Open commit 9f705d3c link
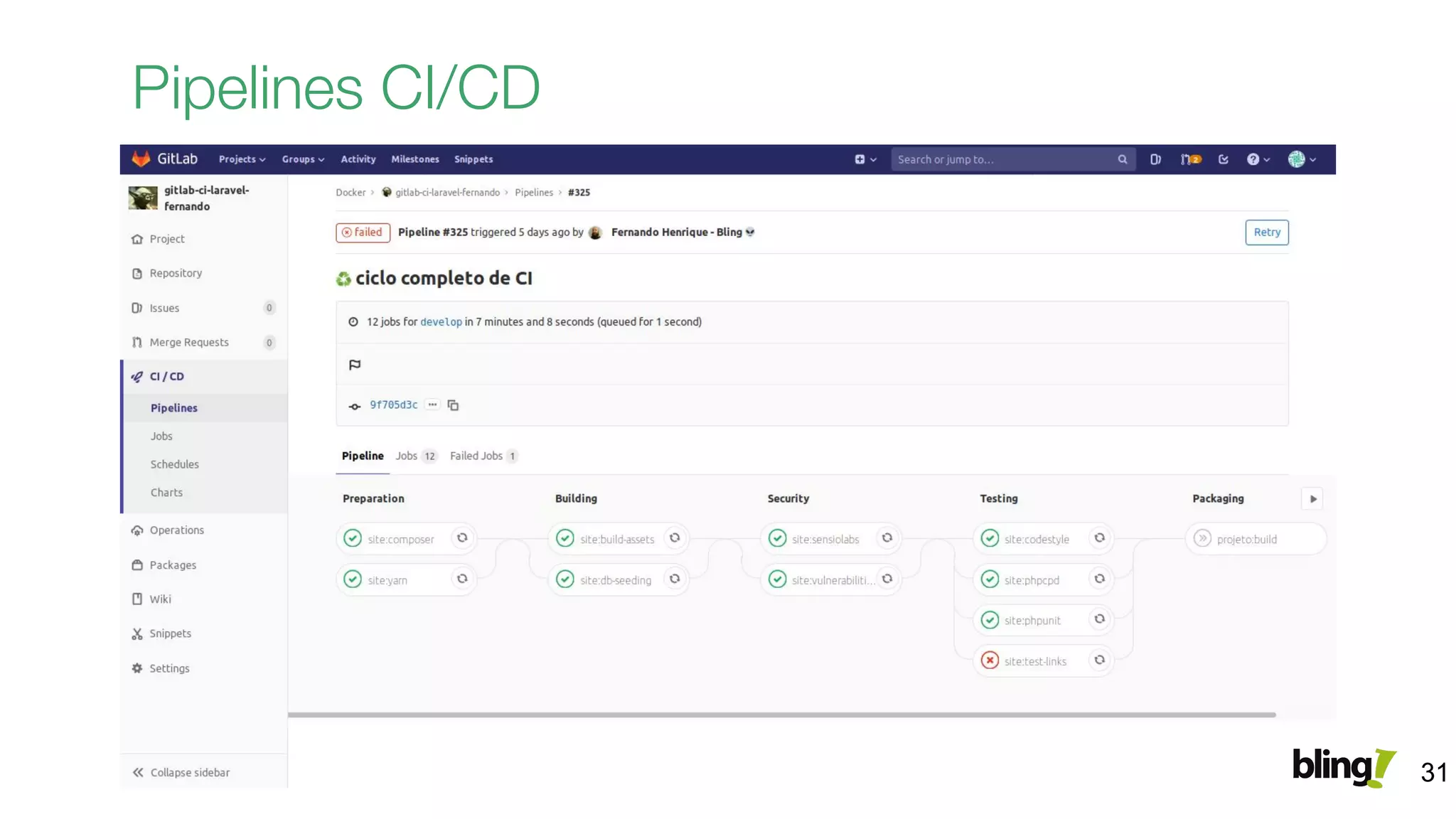The width and height of the screenshot is (1456, 819). (x=393, y=405)
